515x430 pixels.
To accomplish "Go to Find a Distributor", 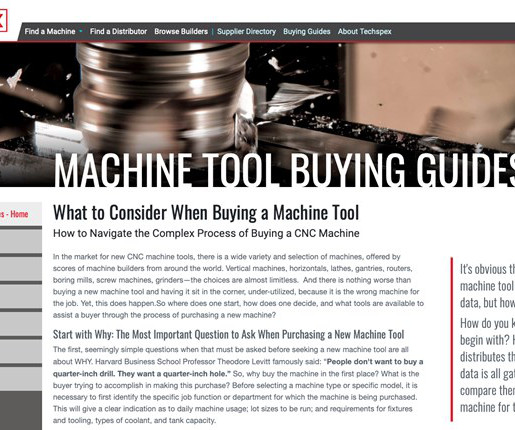I will point(118,31).
